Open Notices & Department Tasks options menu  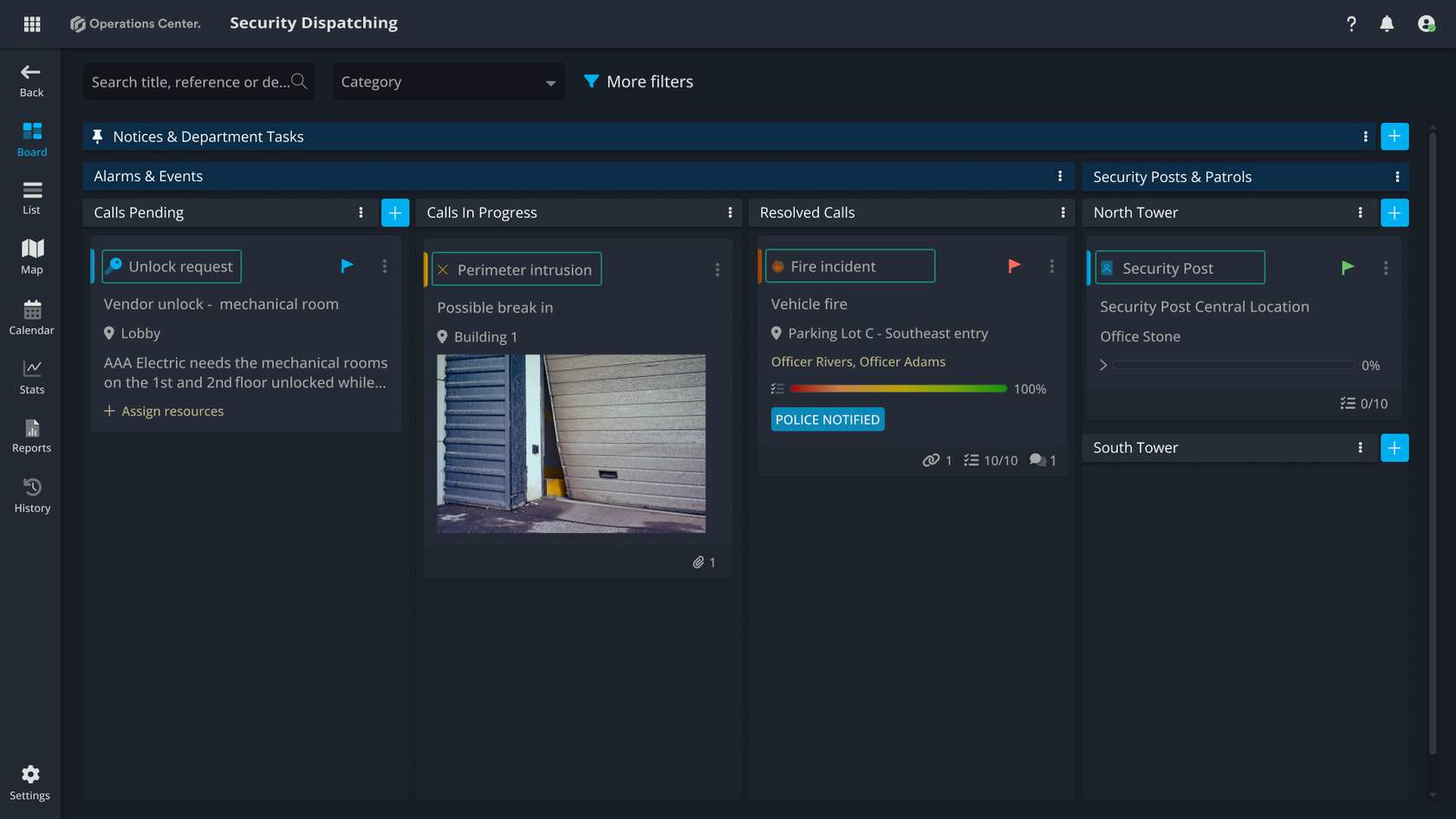[x=1365, y=136]
